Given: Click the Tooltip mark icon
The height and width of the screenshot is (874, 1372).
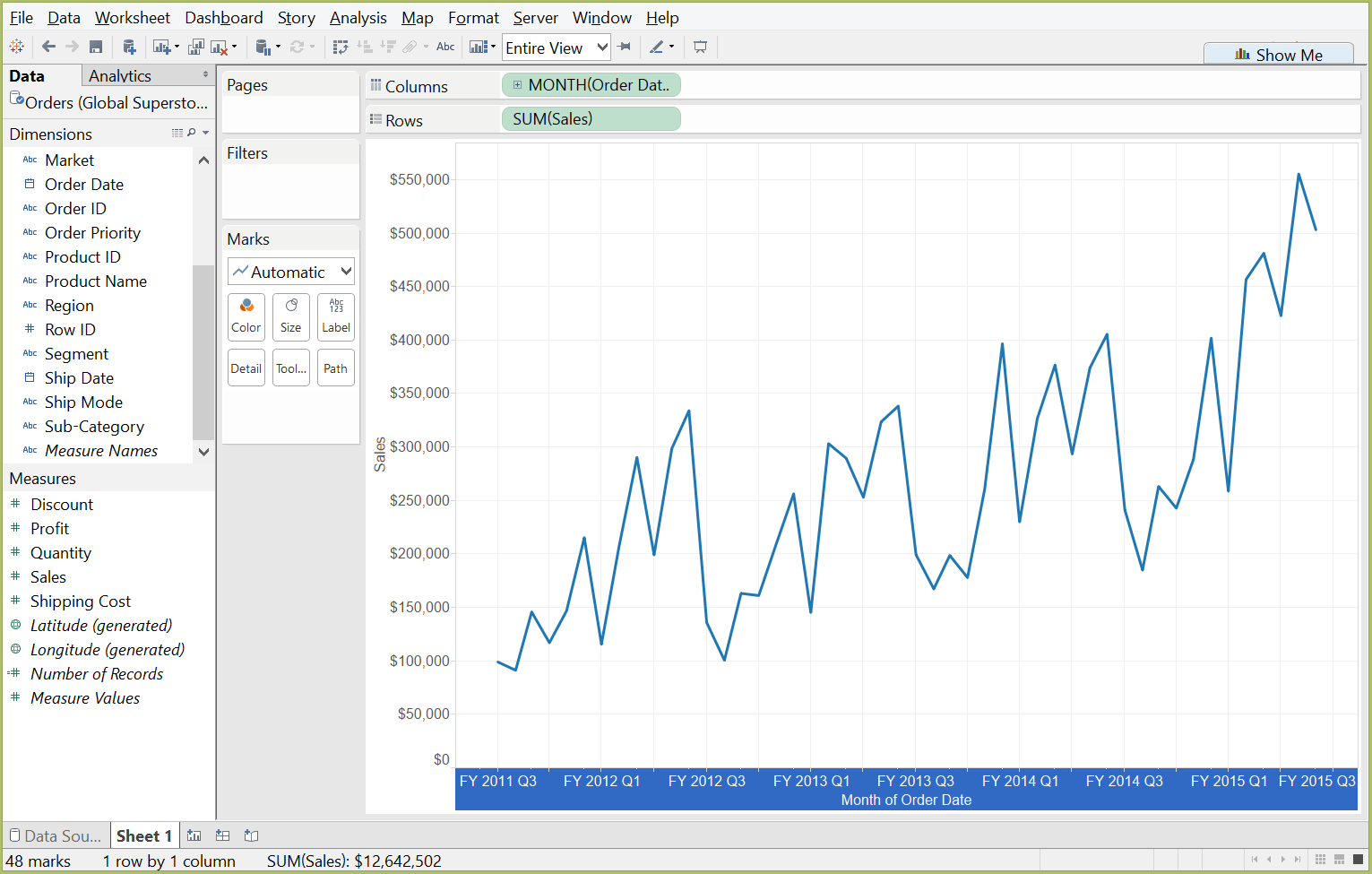Looking at the screenshot, I should click(x=290, y=368).
